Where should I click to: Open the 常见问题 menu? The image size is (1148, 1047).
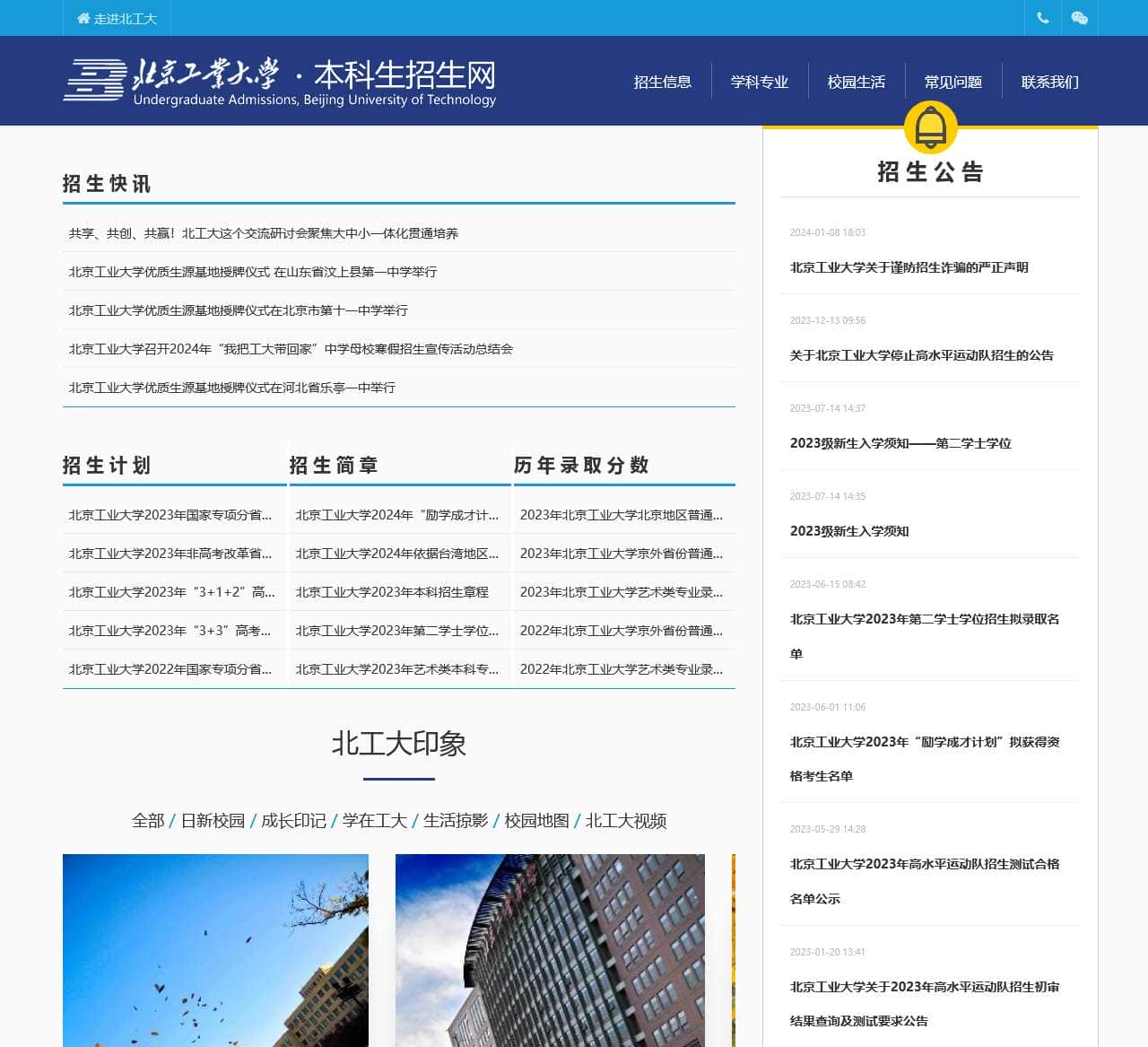coord(953,82)
